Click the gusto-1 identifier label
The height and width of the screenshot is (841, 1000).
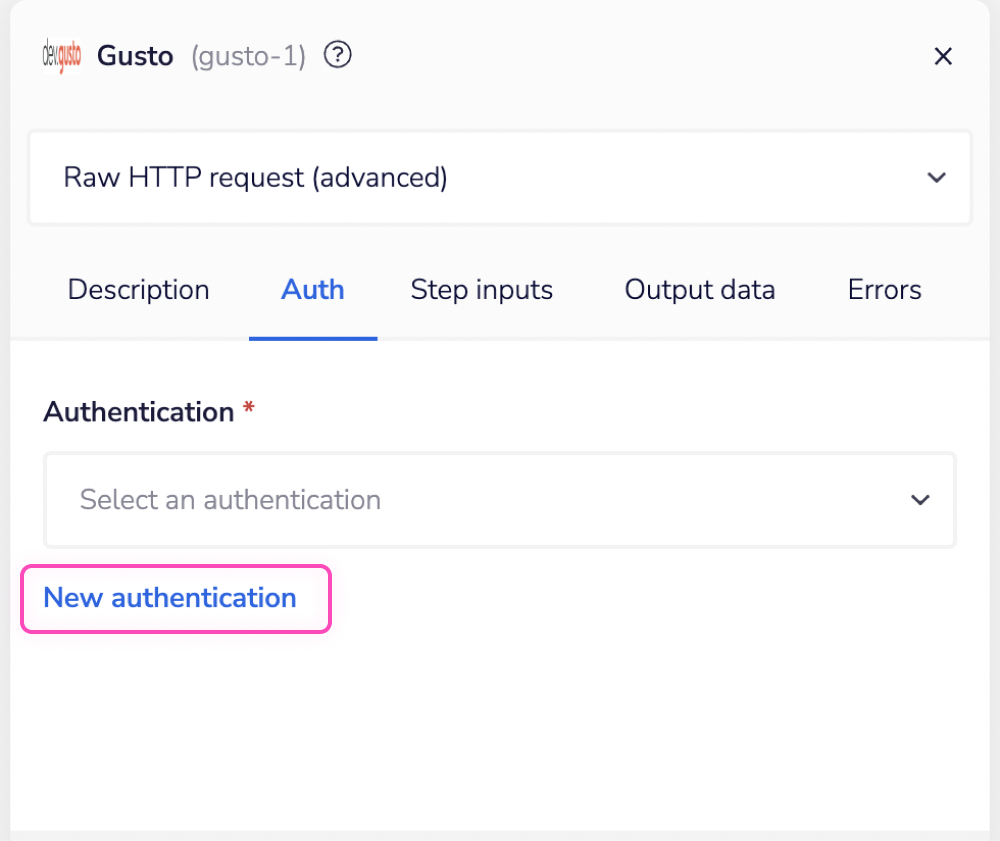click(246, 57)
